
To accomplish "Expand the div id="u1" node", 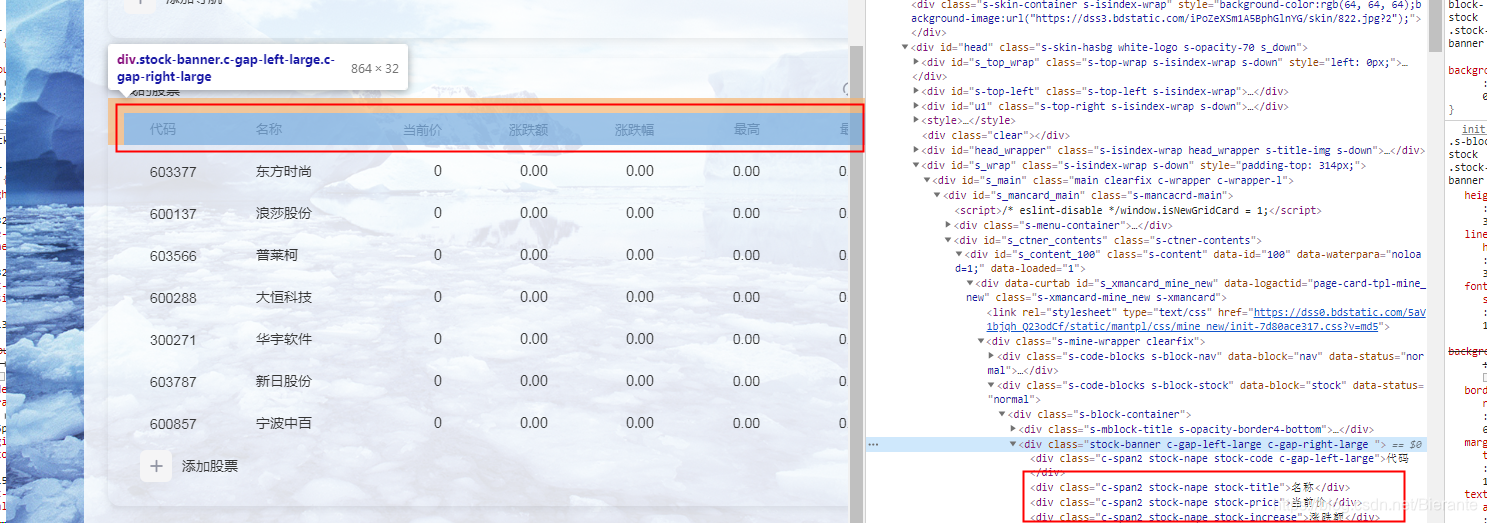I will click(916, 106).
